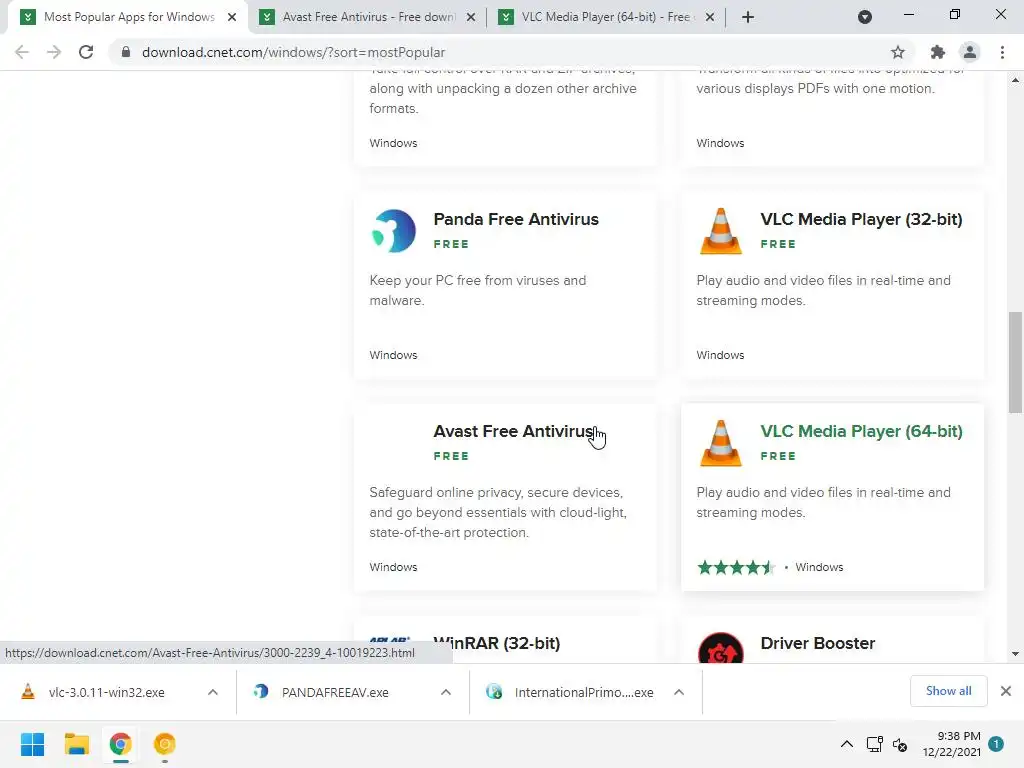1024x768 pixels.
Task: Click the FREE label under Avast Free Antivirus
Action: tap(451, 456)
